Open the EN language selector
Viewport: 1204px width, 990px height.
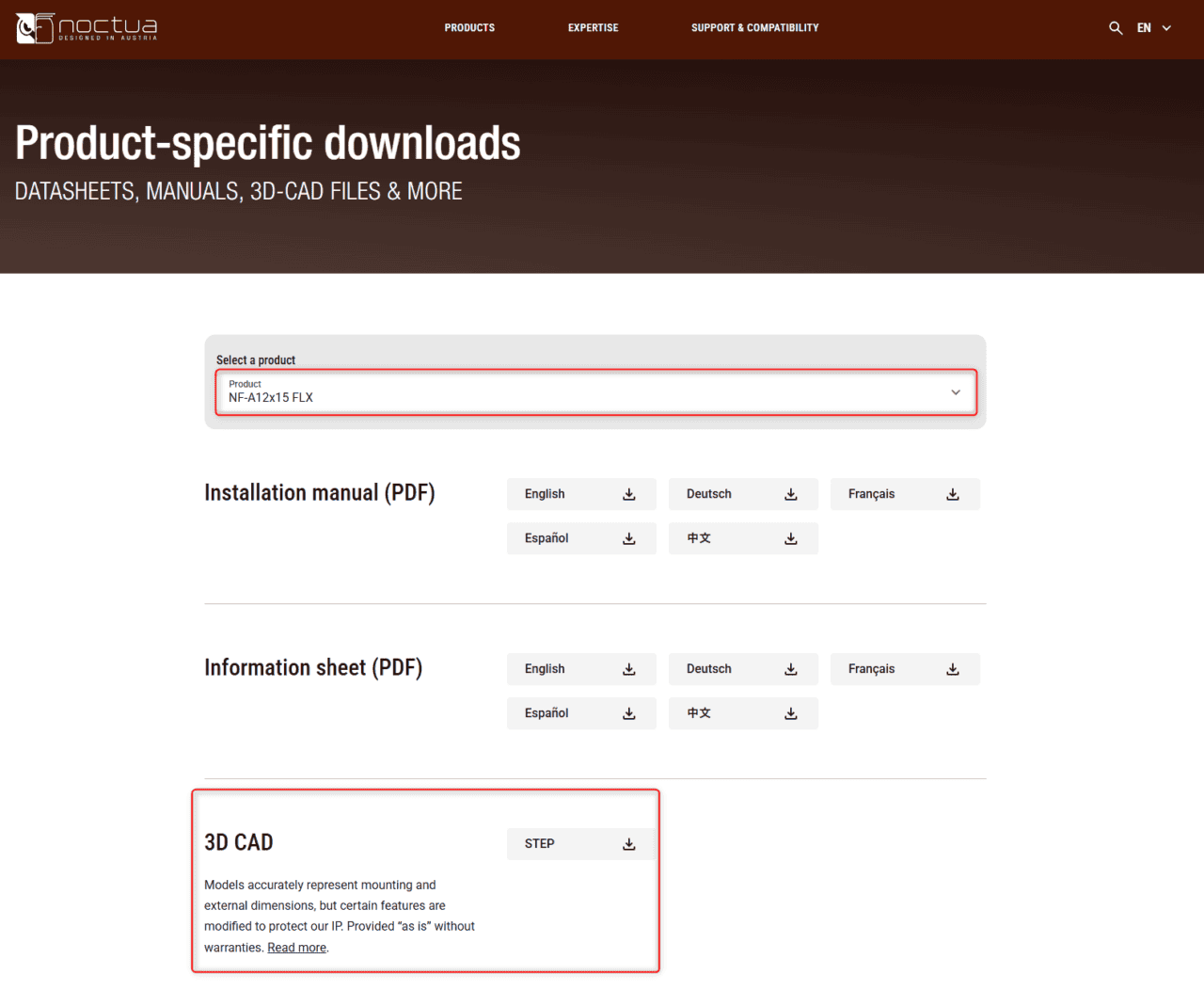[x=1144, y=28]
